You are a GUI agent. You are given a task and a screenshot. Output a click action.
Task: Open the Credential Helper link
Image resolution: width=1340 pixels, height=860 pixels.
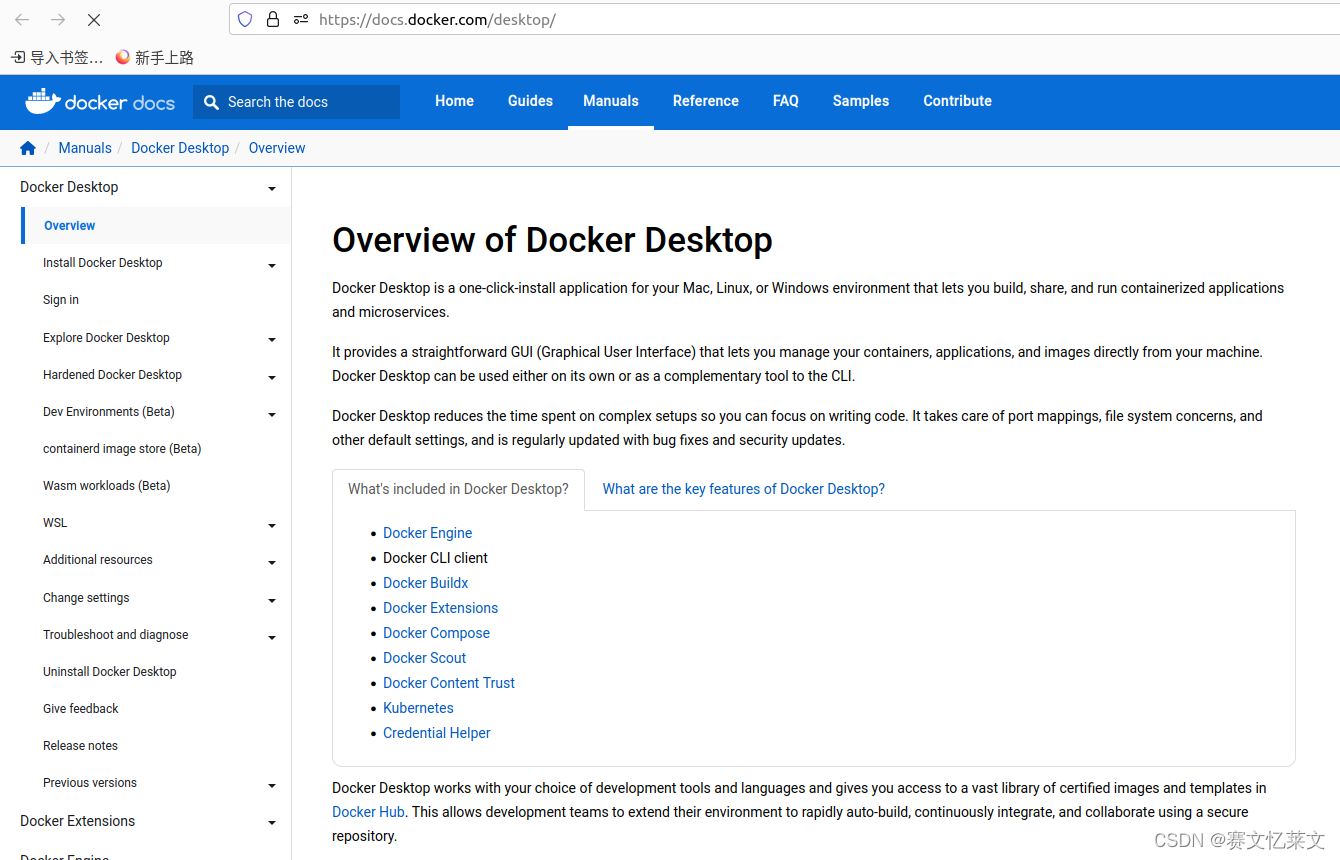(437, 733)
